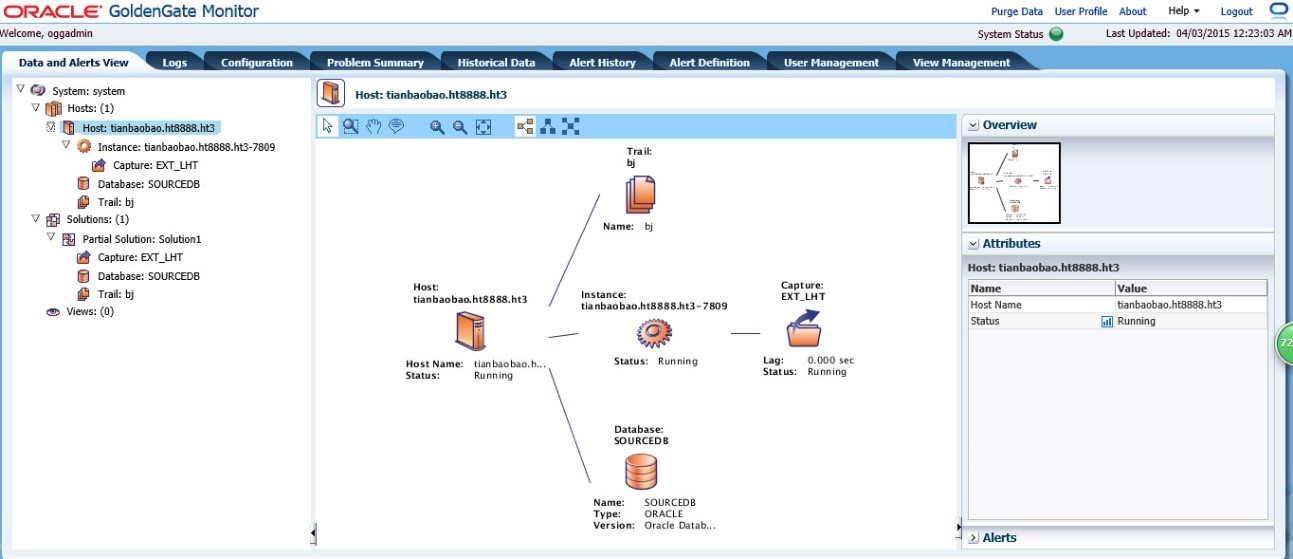Select Database: SOURCEDB under the Host node
Image resolution: width=1293 pixels, height=559 pixels.
[x=149, y=184]
